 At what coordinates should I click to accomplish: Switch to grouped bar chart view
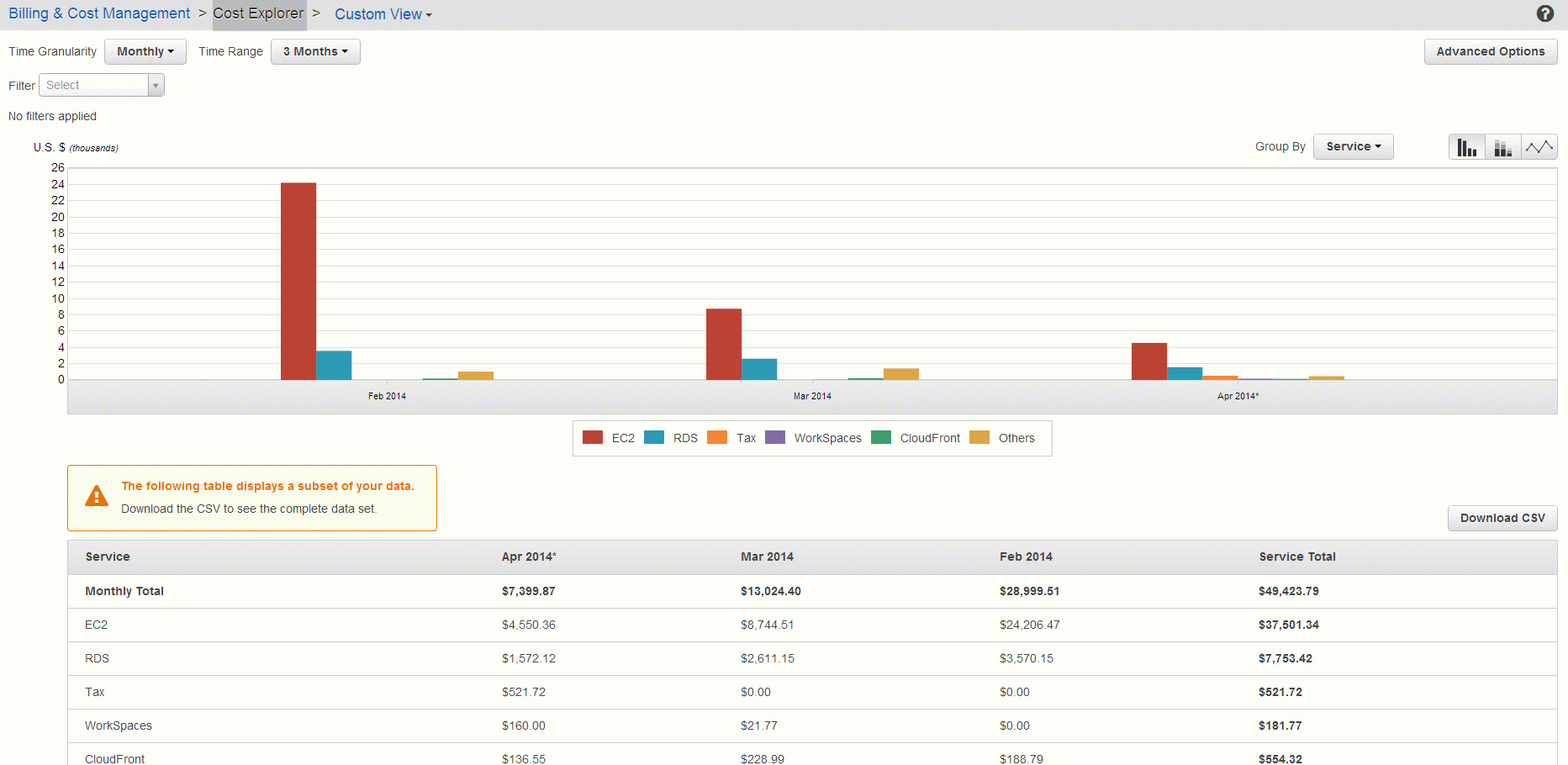[1467, 147]
